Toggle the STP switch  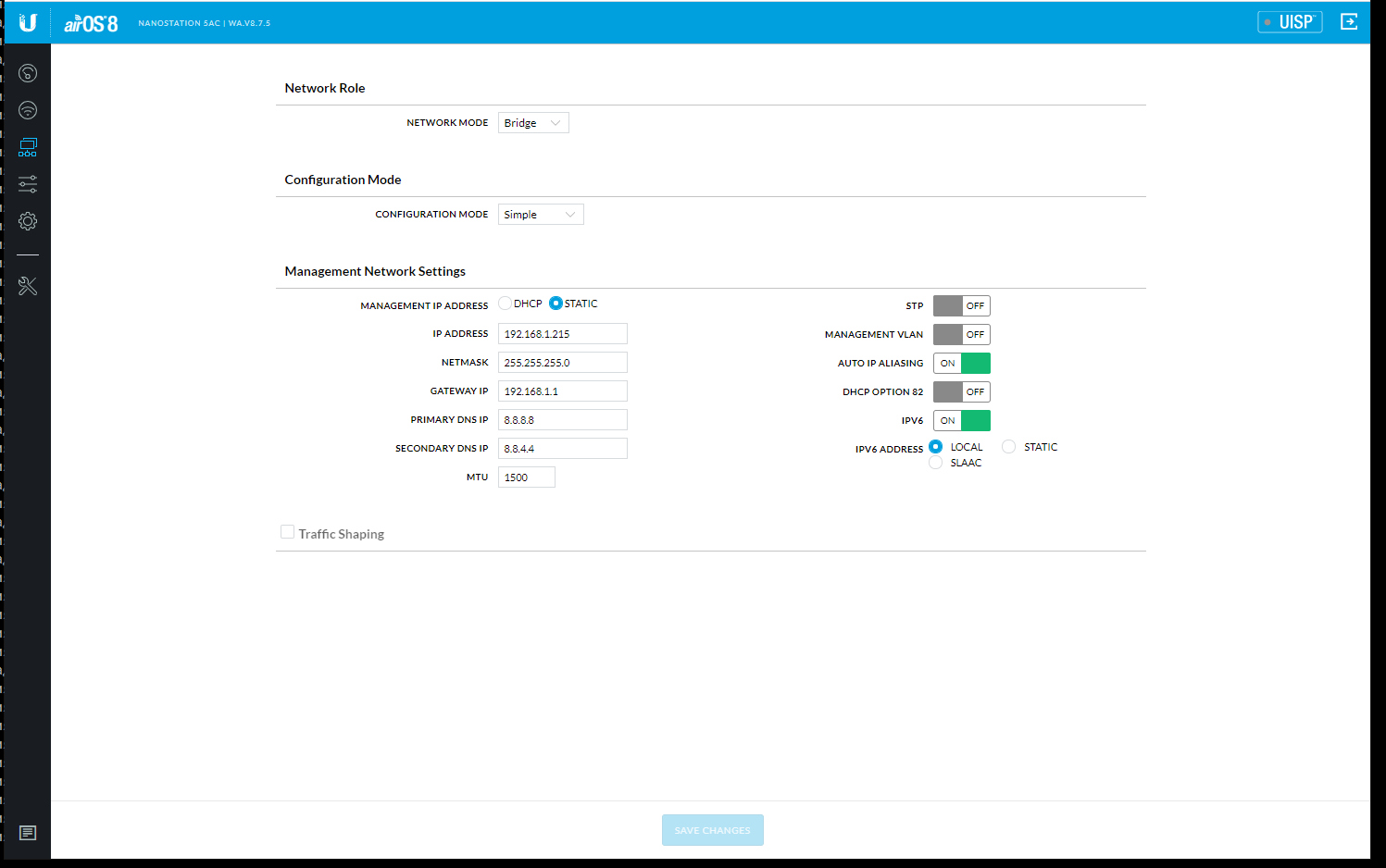961,305
